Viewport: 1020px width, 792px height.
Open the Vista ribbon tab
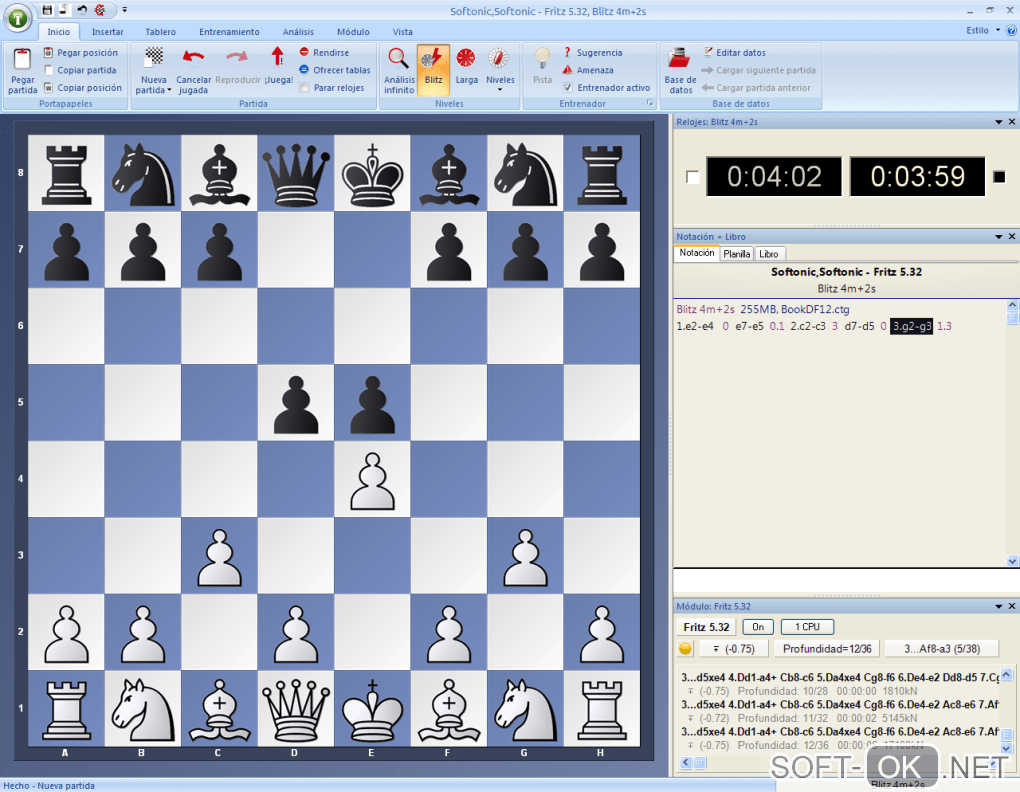point(402,32)
